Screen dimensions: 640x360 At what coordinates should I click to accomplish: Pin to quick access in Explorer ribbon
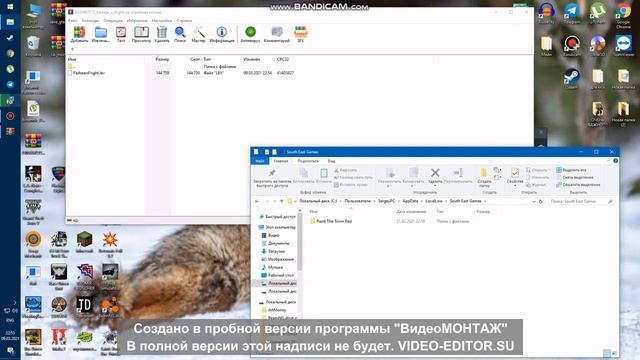point(272,178)
